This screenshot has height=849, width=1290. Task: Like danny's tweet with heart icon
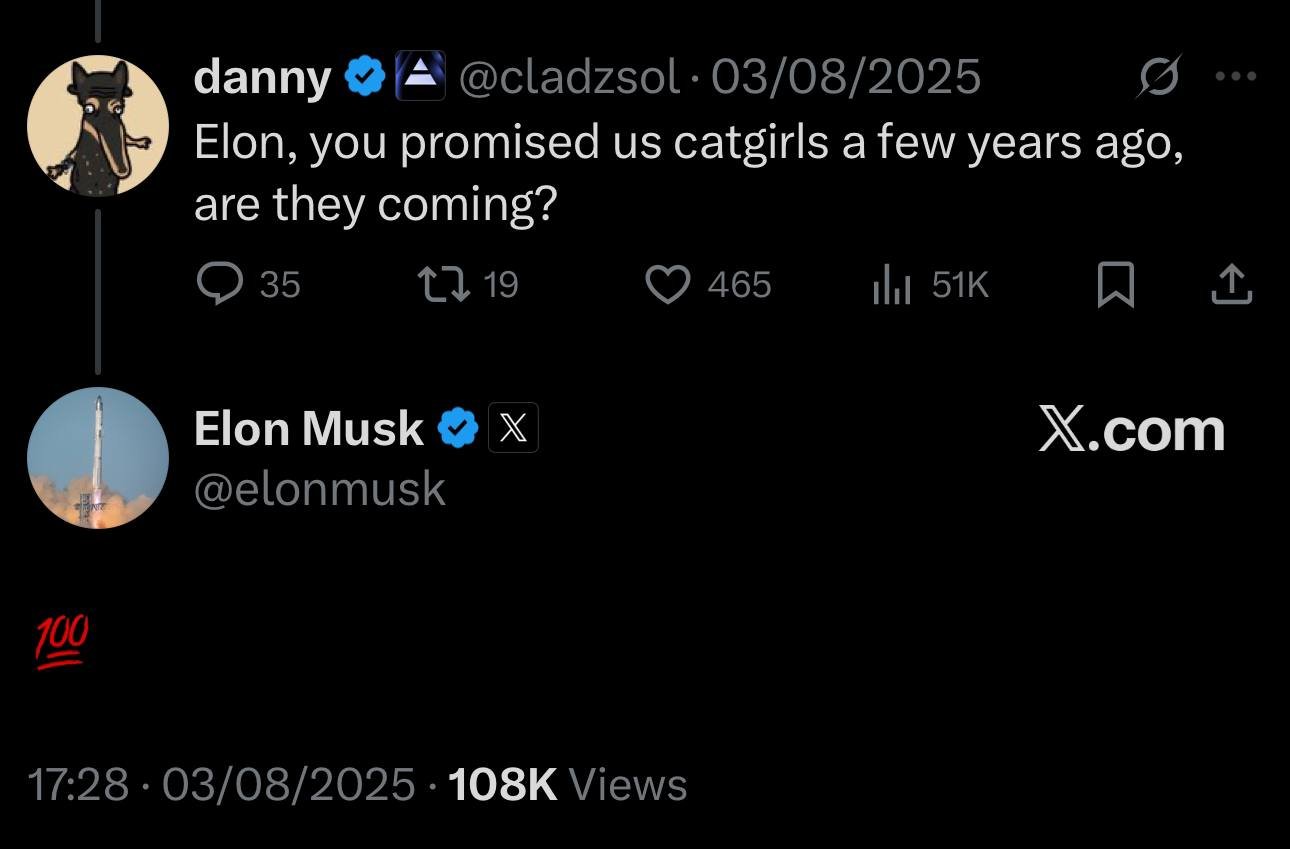pos(669,285)
